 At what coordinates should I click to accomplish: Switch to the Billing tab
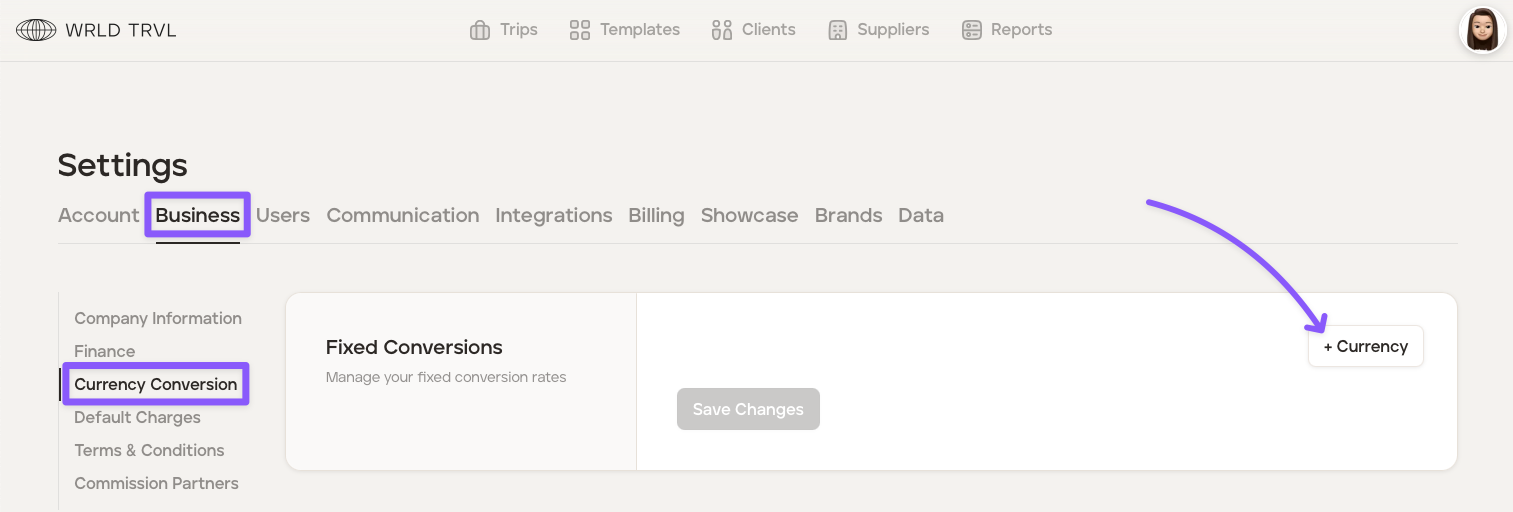(x=656, y=215)
